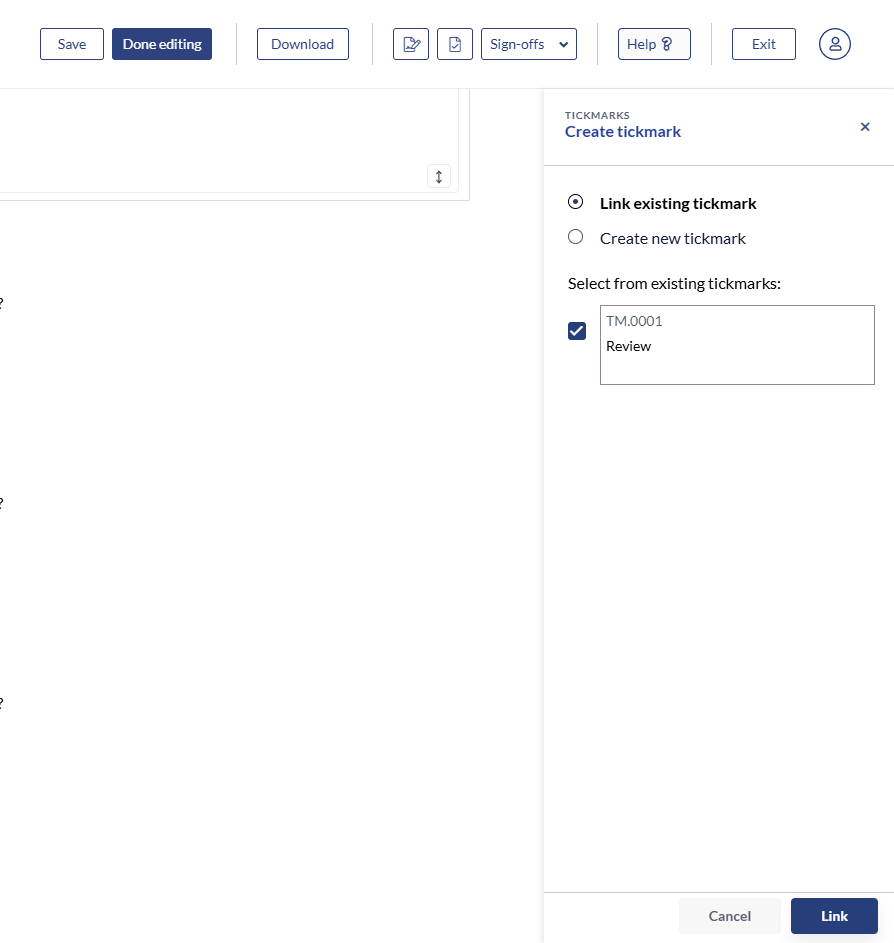Image resolution: width=894 pixels, height=943 pixels.
Task: Exit the editor
Action: click(x=763, y=44)
